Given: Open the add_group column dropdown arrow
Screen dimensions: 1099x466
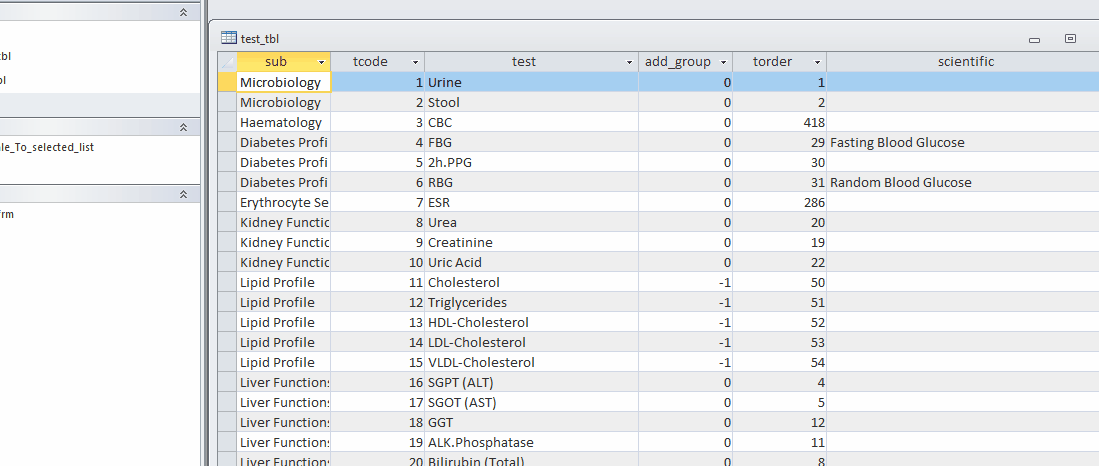Looking at the screenshot, I should 723,62.
